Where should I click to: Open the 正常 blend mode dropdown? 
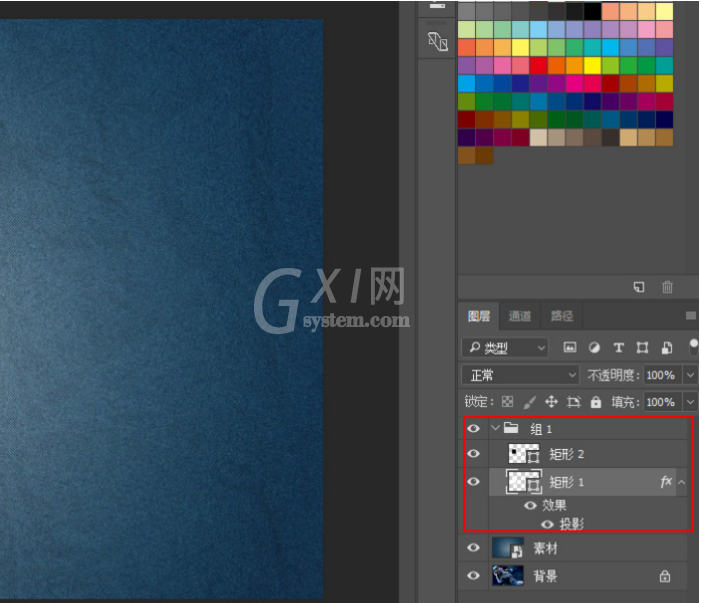coord(520,375)
